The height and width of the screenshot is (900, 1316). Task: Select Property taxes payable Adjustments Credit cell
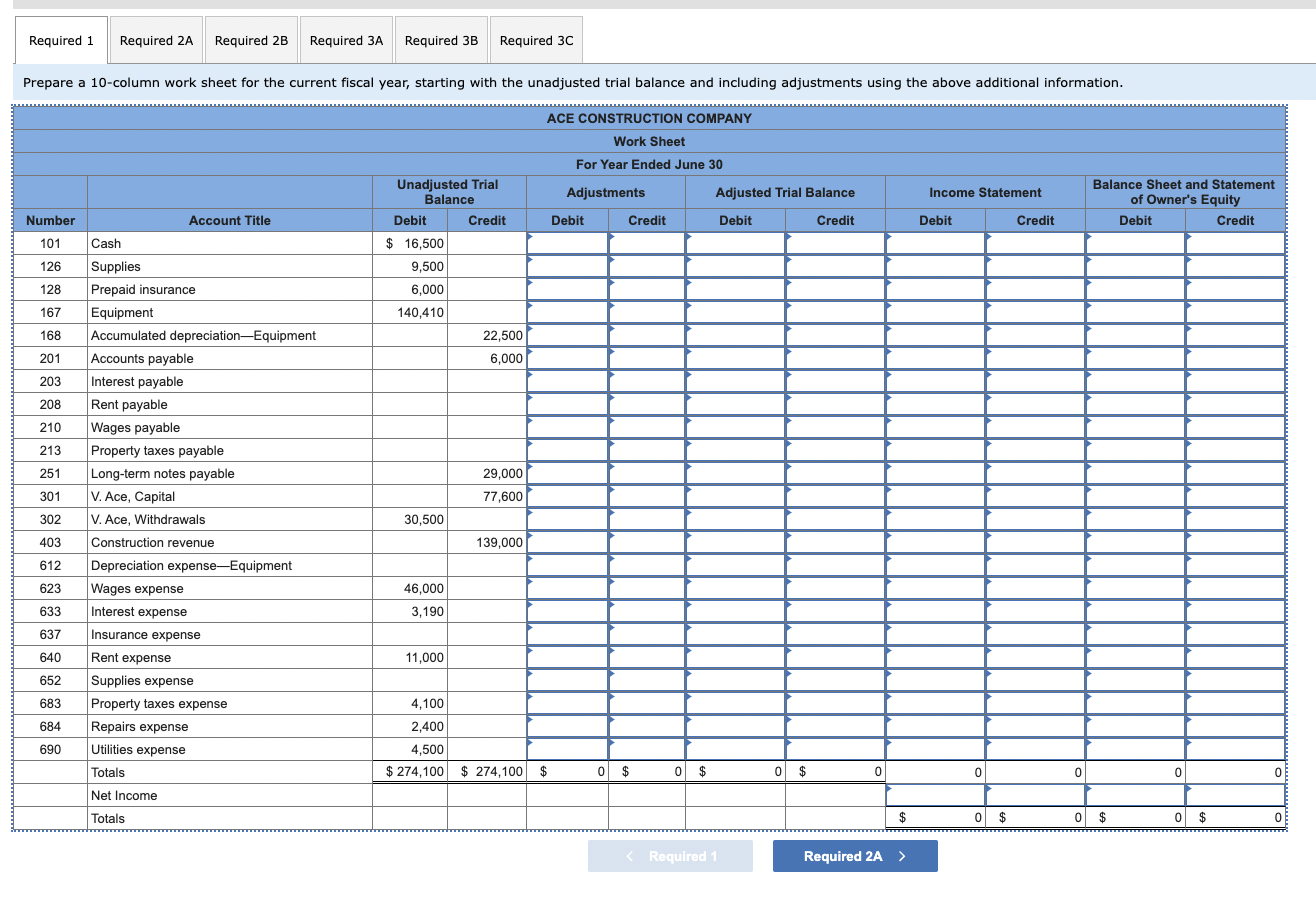[x=646, y=450]
